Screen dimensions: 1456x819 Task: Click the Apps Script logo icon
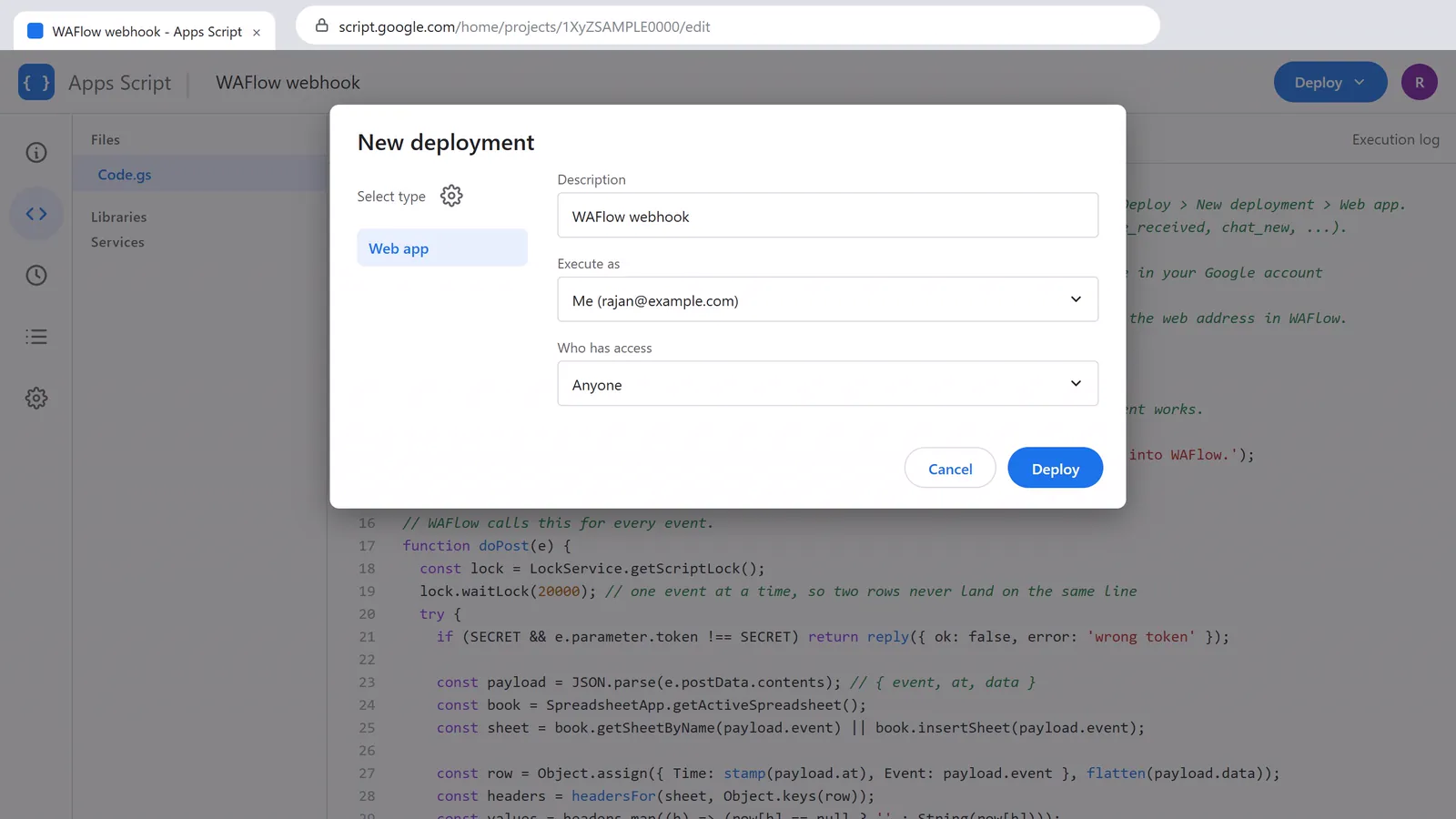36,83
